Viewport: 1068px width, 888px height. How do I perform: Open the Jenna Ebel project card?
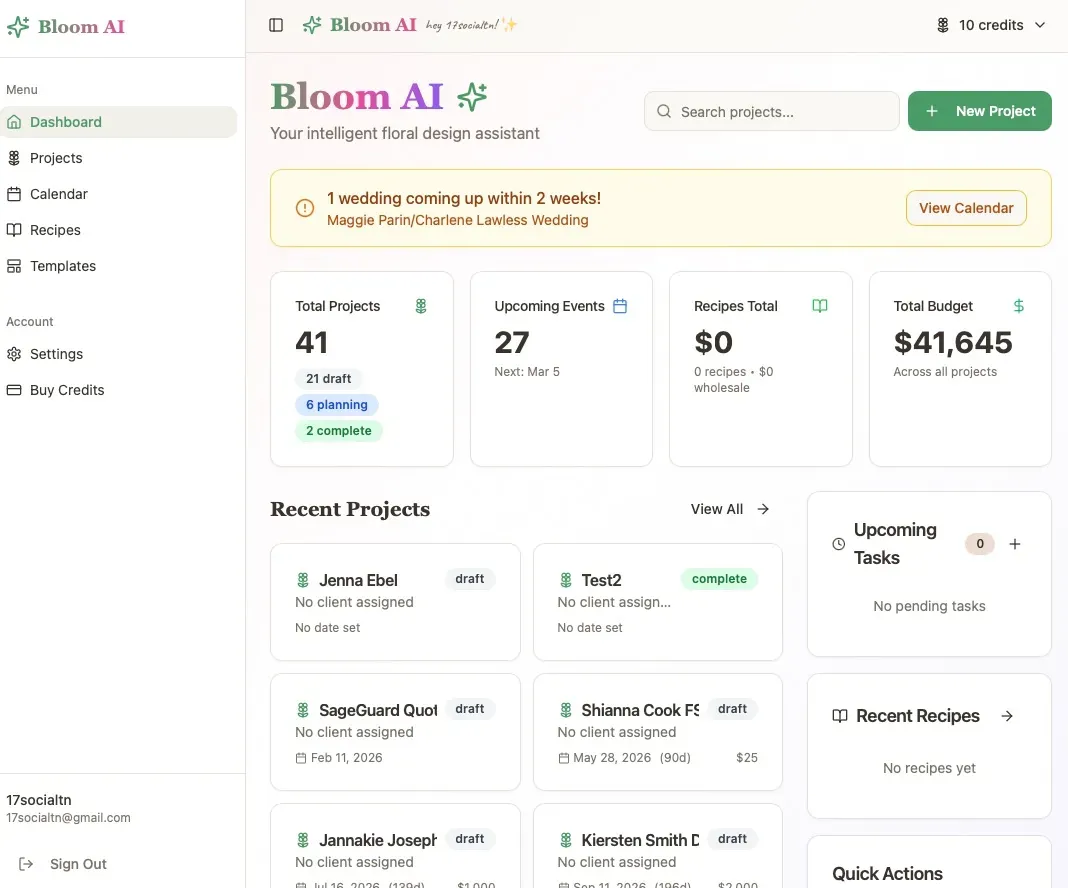click(395, 602)
